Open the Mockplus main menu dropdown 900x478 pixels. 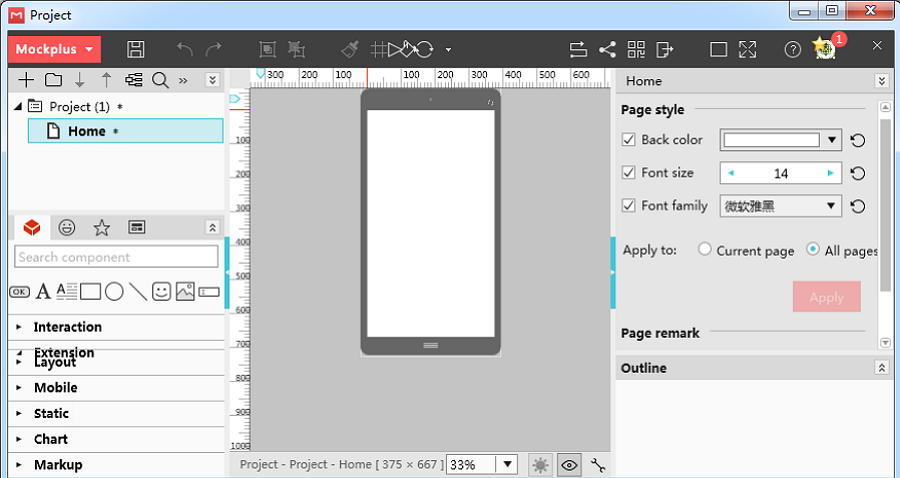(x=55, y=49)
